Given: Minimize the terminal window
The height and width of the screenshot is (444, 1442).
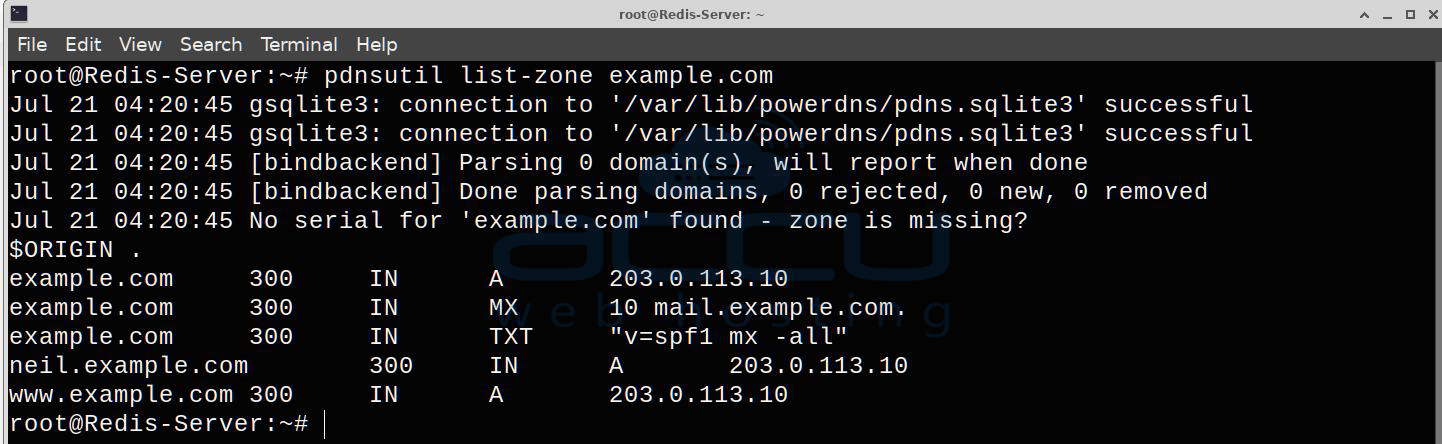Looking at the screenshot, I should (1388, 15).
